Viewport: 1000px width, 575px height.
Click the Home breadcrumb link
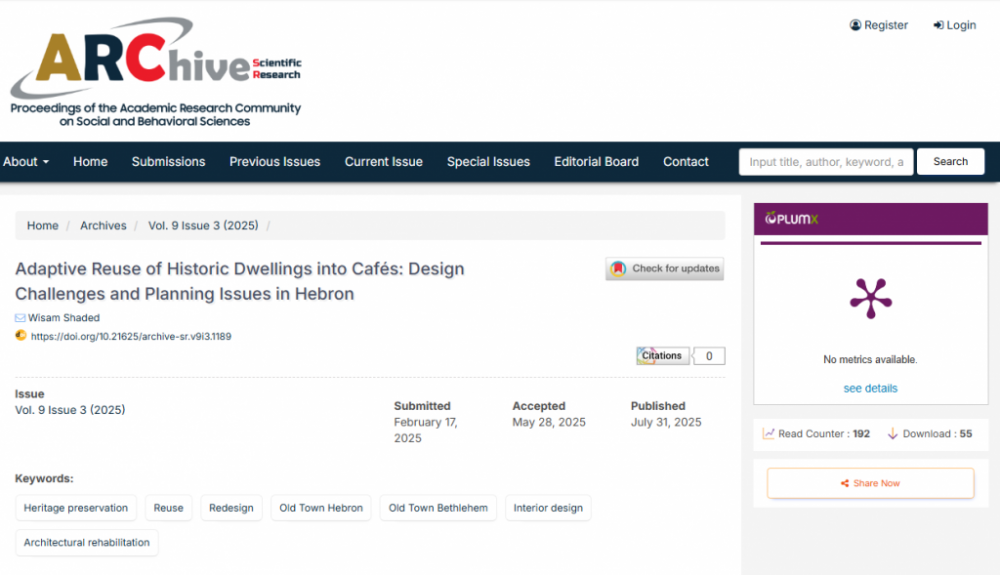43,226
